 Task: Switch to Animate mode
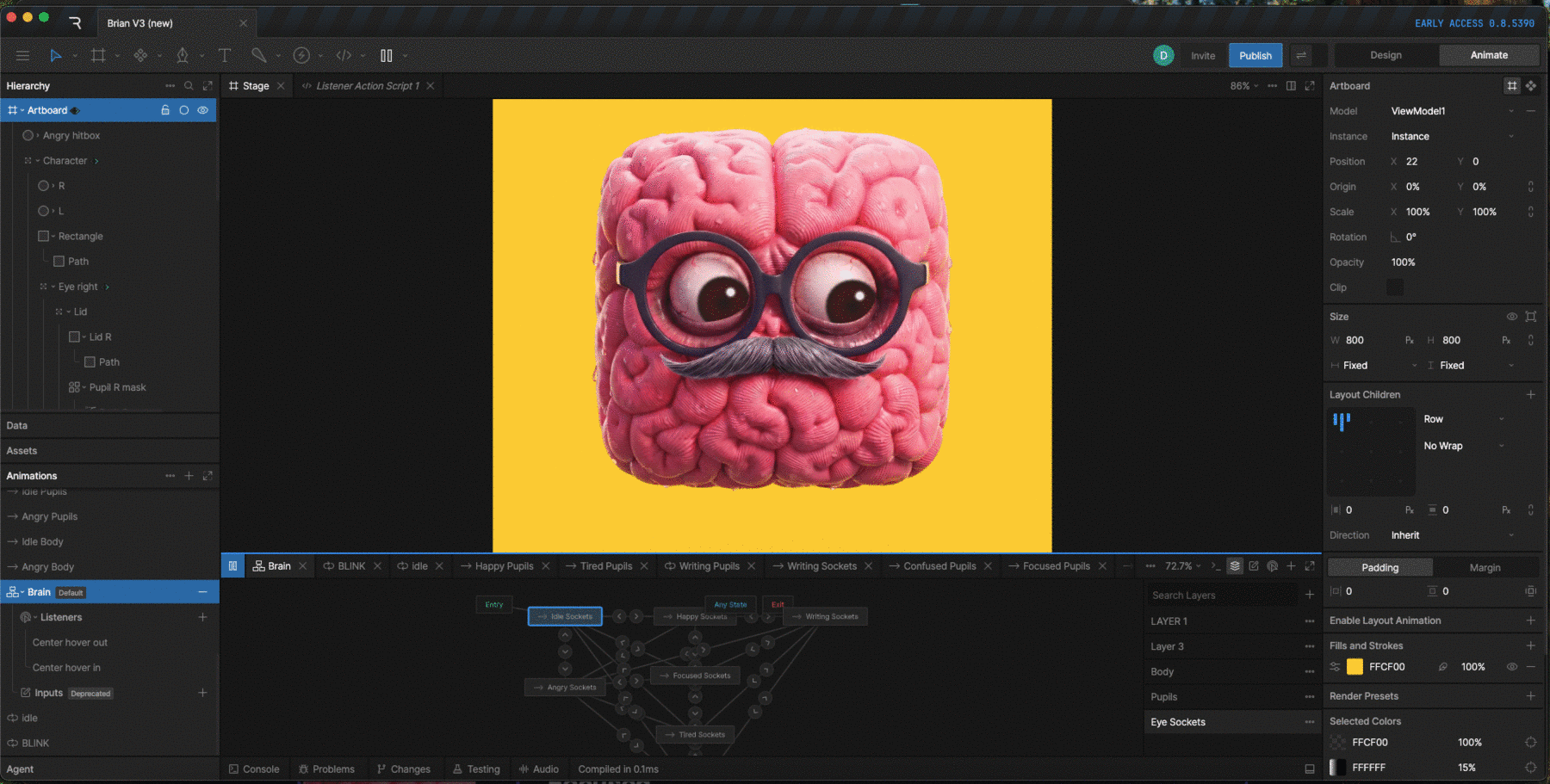point(1489,55)
